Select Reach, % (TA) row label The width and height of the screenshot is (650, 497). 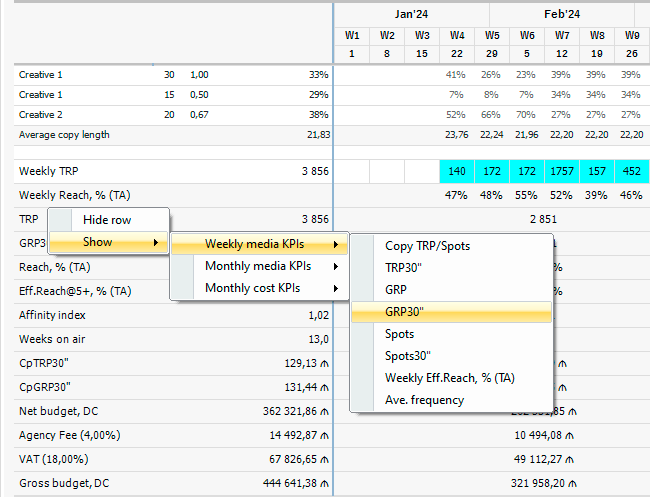point(55,267)
